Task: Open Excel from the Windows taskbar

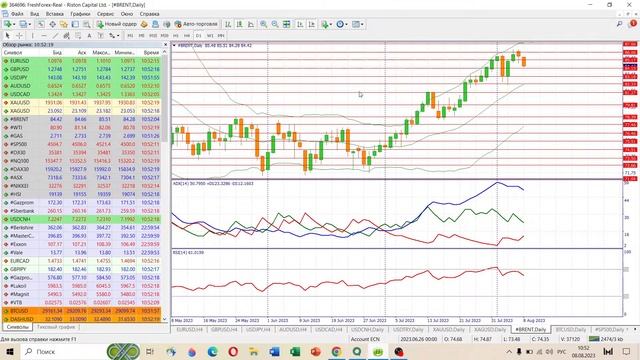Action: coord(295,351)
